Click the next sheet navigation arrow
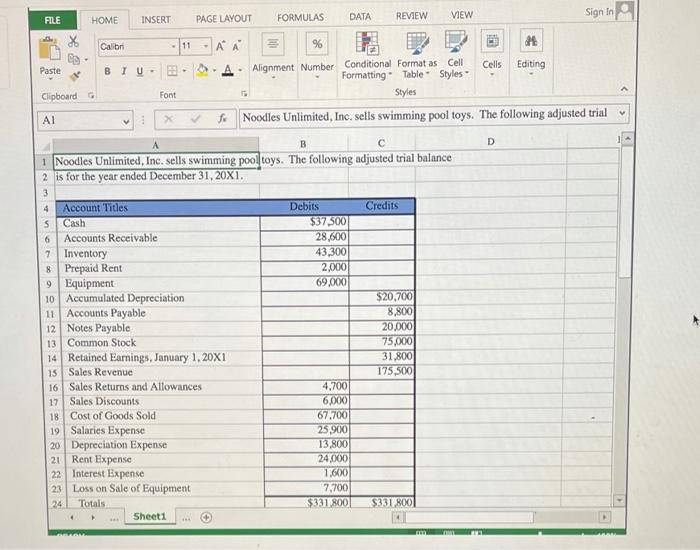Viewport: 700px width, 550px height. [93, 518]
